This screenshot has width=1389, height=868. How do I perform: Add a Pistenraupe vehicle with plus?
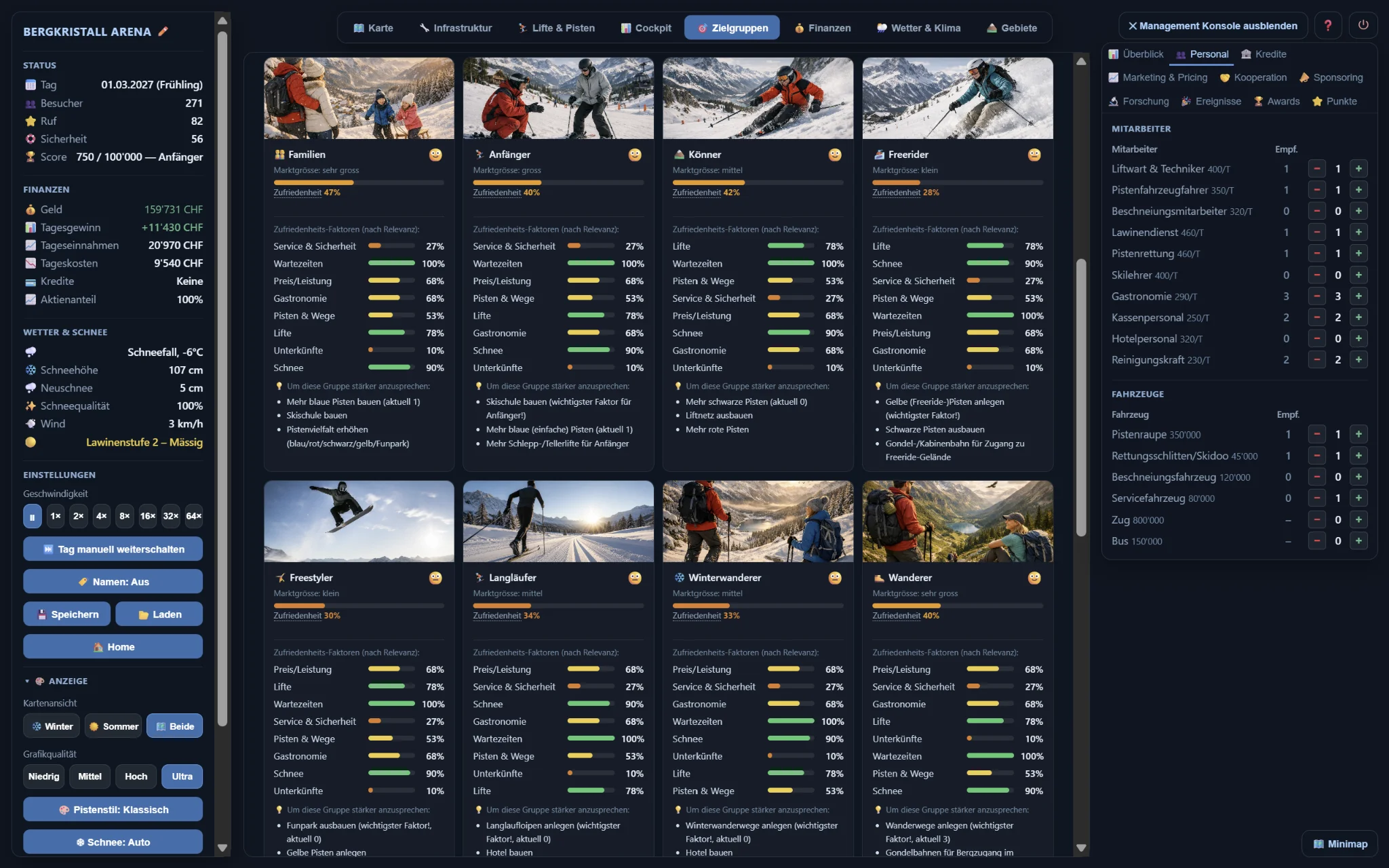1358,435
